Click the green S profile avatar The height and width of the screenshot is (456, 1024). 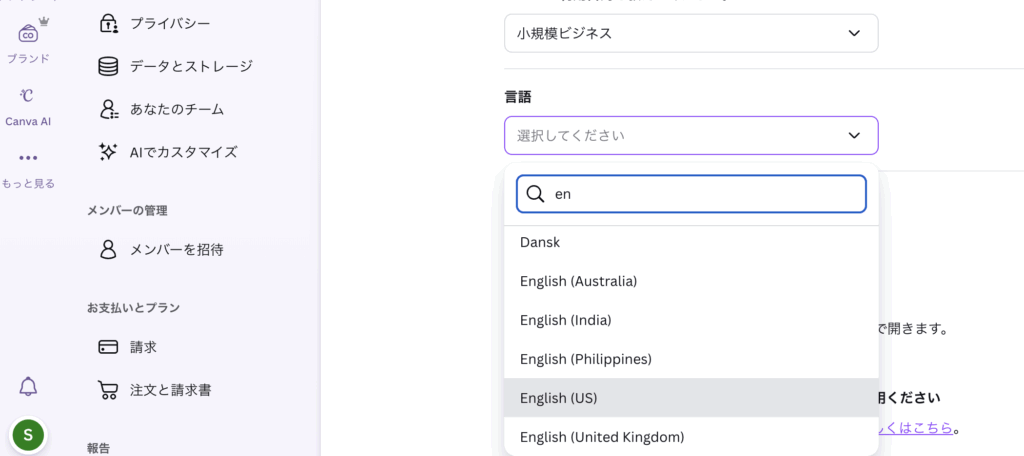point(28,435)
